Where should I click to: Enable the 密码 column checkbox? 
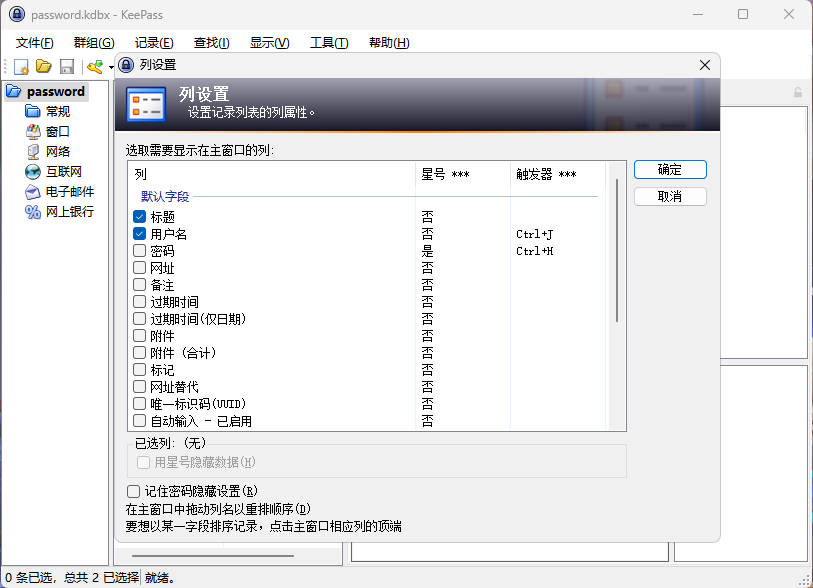140,251
